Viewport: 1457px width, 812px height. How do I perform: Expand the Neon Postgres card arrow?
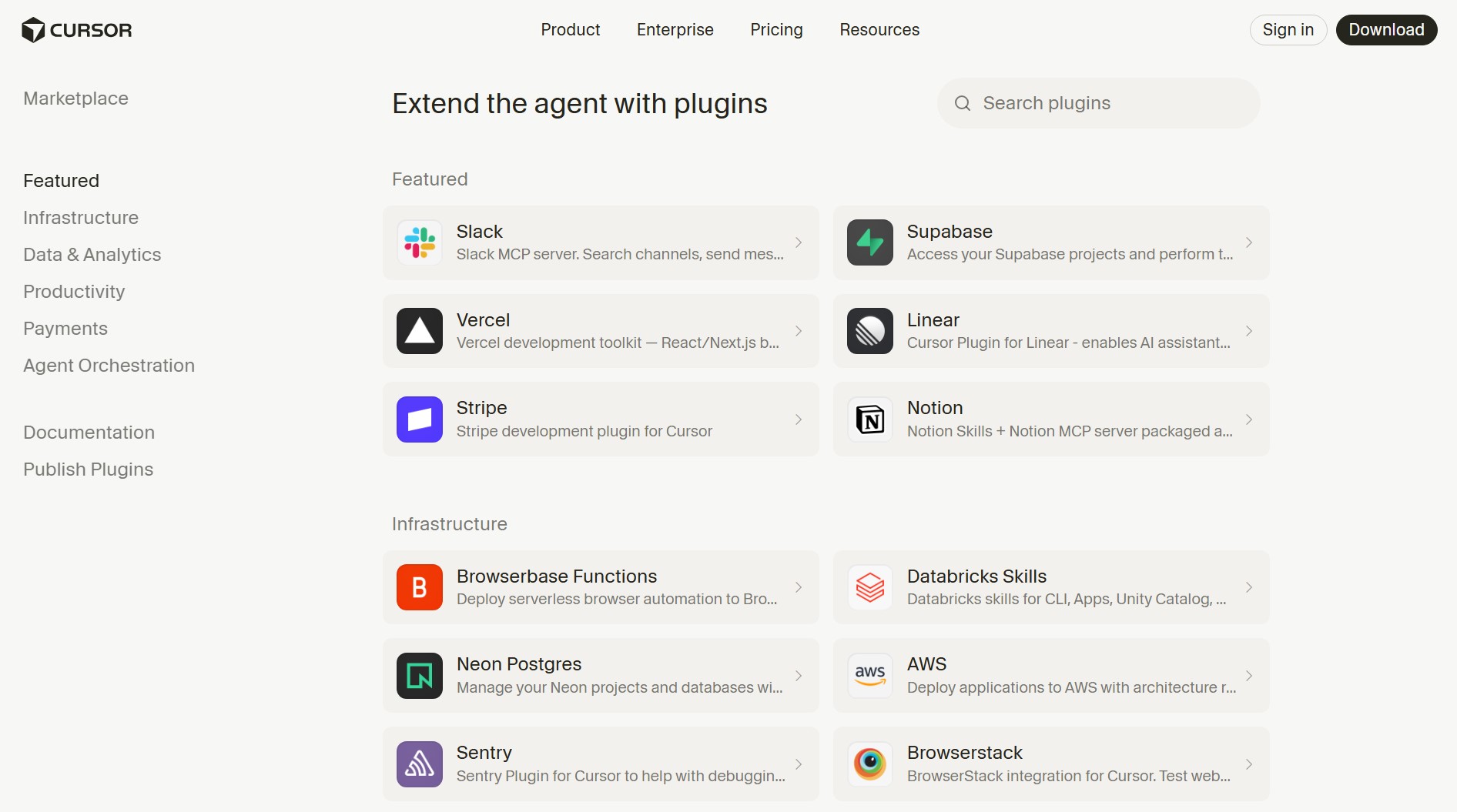click(x=799, y=676)
